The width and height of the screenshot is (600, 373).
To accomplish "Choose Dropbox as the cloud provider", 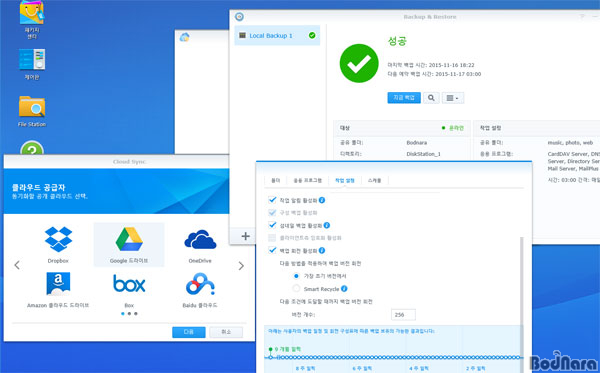I will [x=58, y=244].
